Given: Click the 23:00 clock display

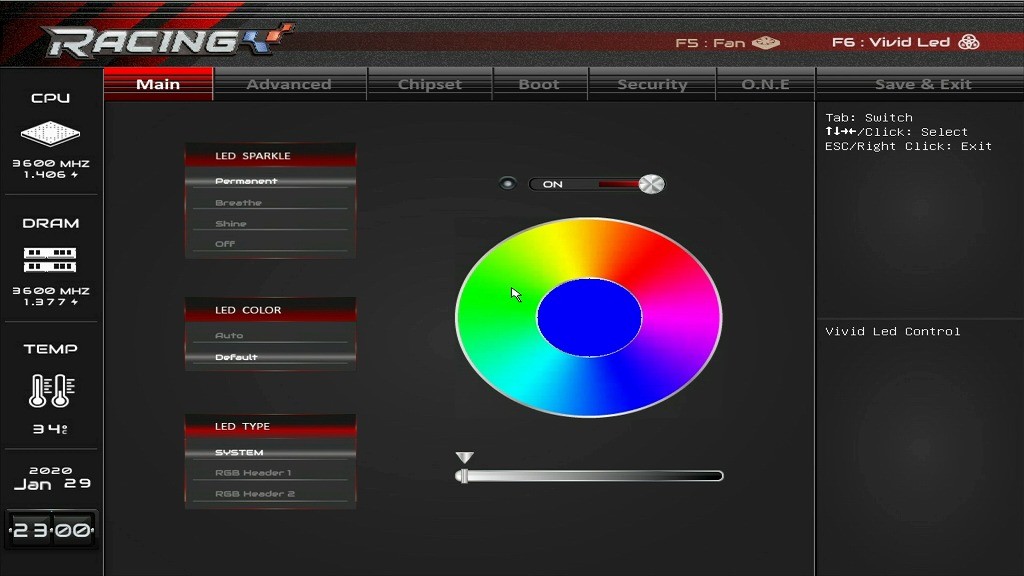Looking at the screenshot, I should pos(51,530).
